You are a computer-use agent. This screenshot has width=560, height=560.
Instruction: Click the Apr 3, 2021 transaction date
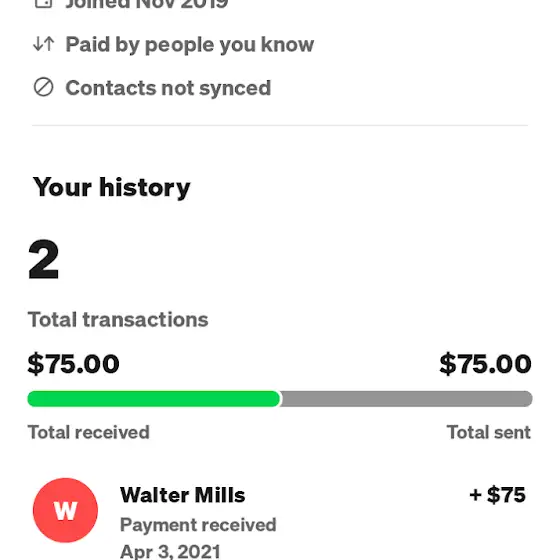pyautogui.click(x=170, y=551)
